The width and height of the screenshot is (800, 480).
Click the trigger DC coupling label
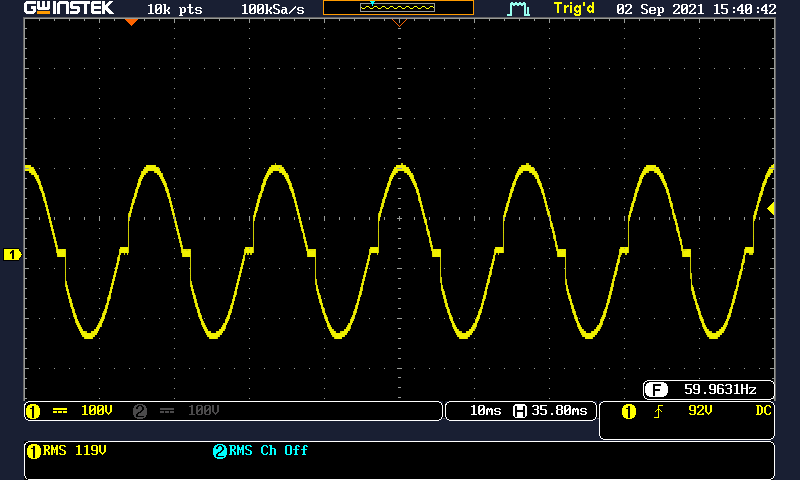(763, 411)
